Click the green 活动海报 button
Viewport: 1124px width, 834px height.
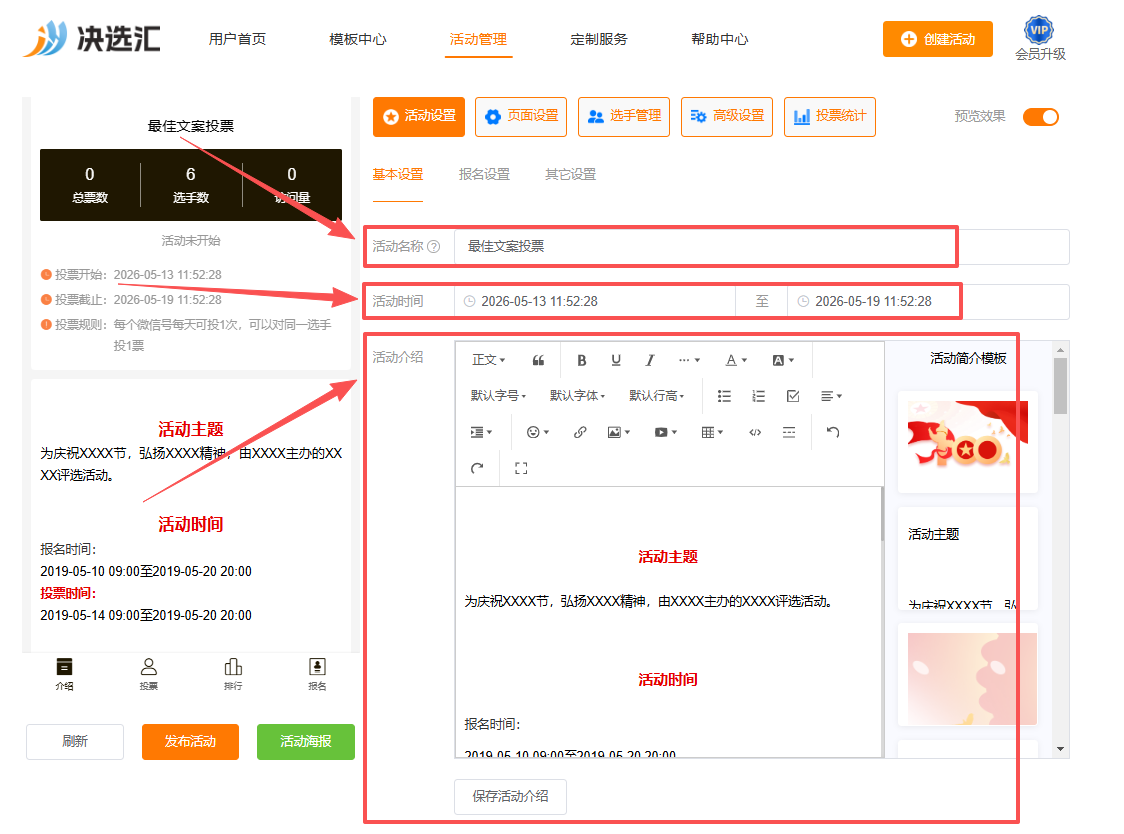(306, 741)
